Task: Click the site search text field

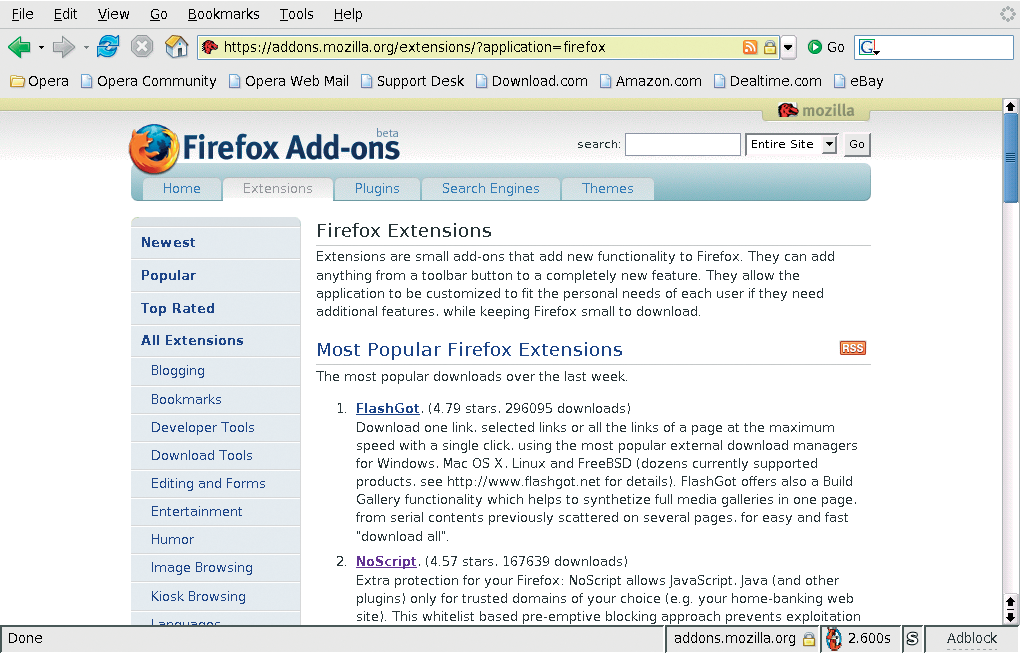Action: point(682,144)
